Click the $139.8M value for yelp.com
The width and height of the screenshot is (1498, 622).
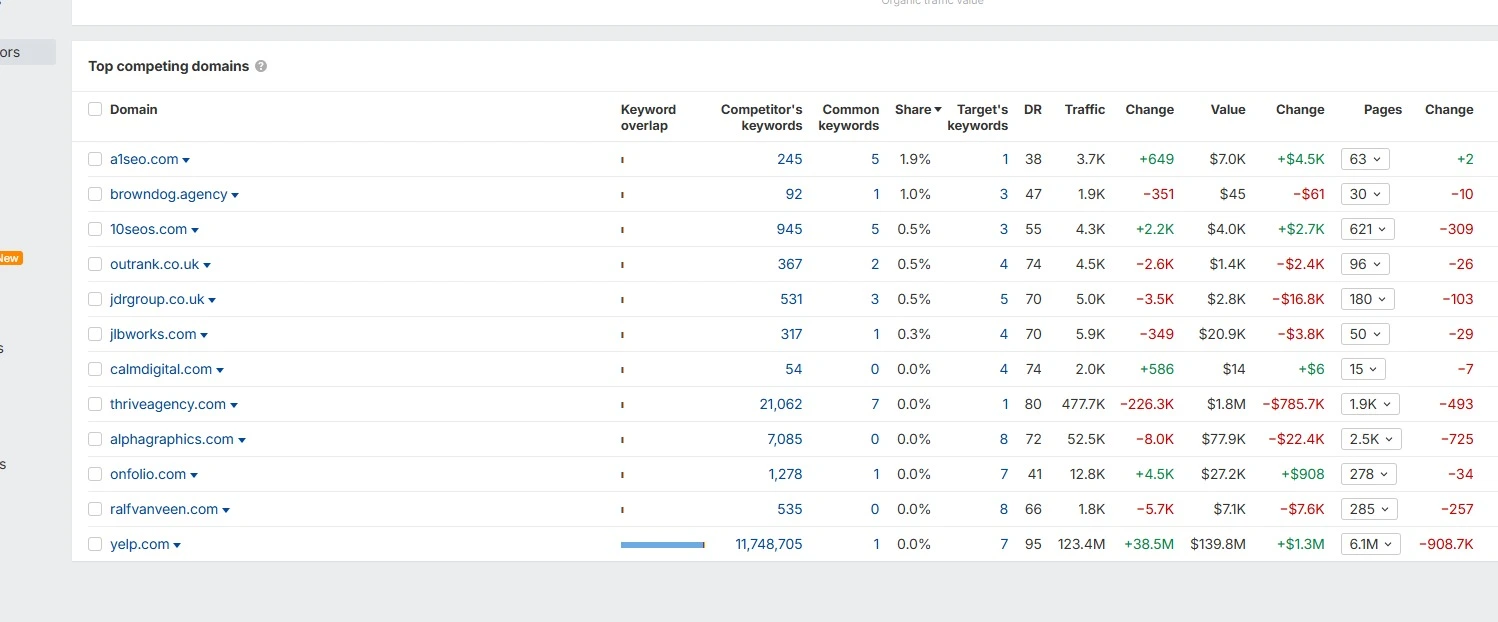click(1218, 544)
